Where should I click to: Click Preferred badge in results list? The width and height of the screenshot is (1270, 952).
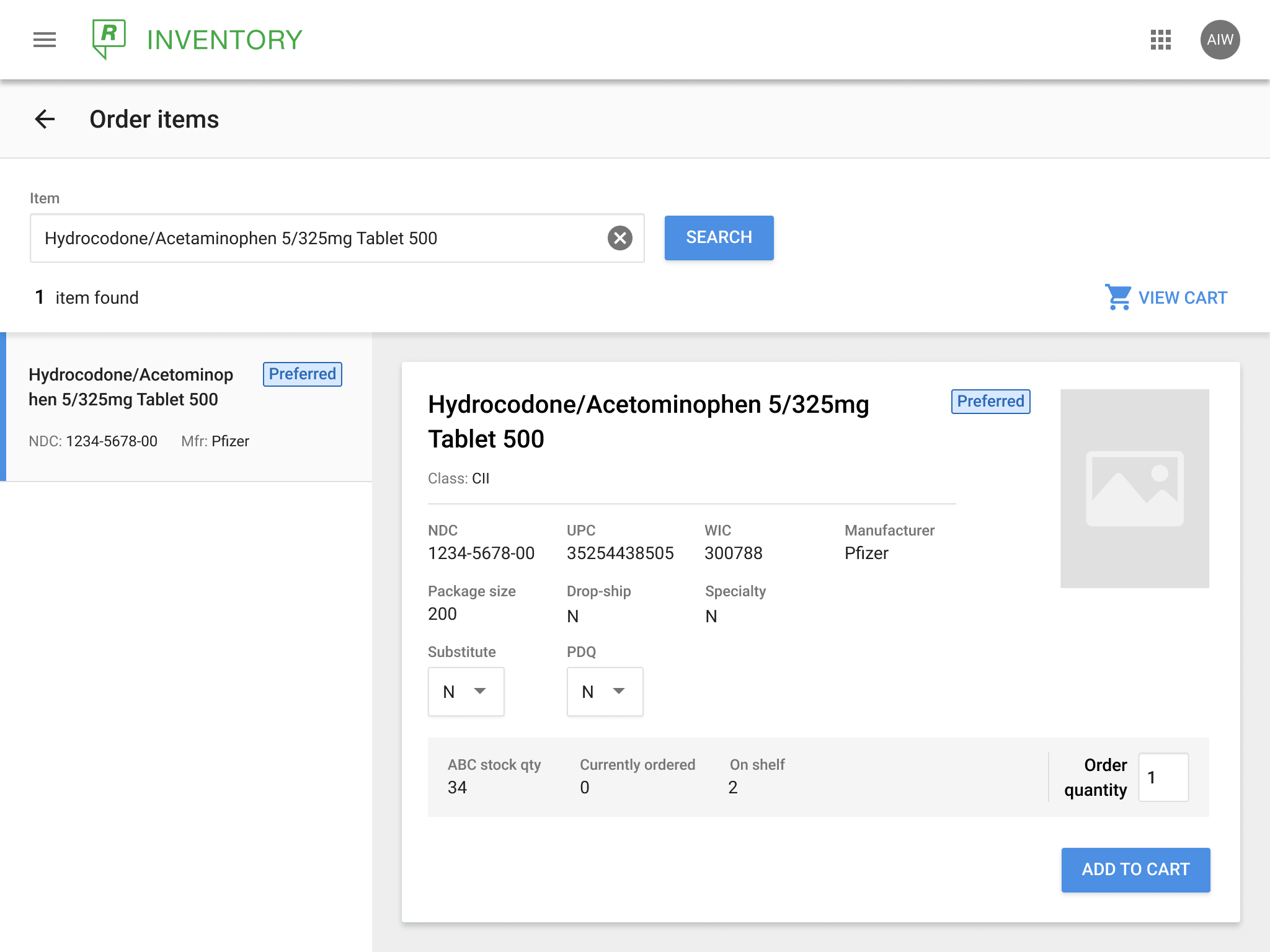pos(302,374)
